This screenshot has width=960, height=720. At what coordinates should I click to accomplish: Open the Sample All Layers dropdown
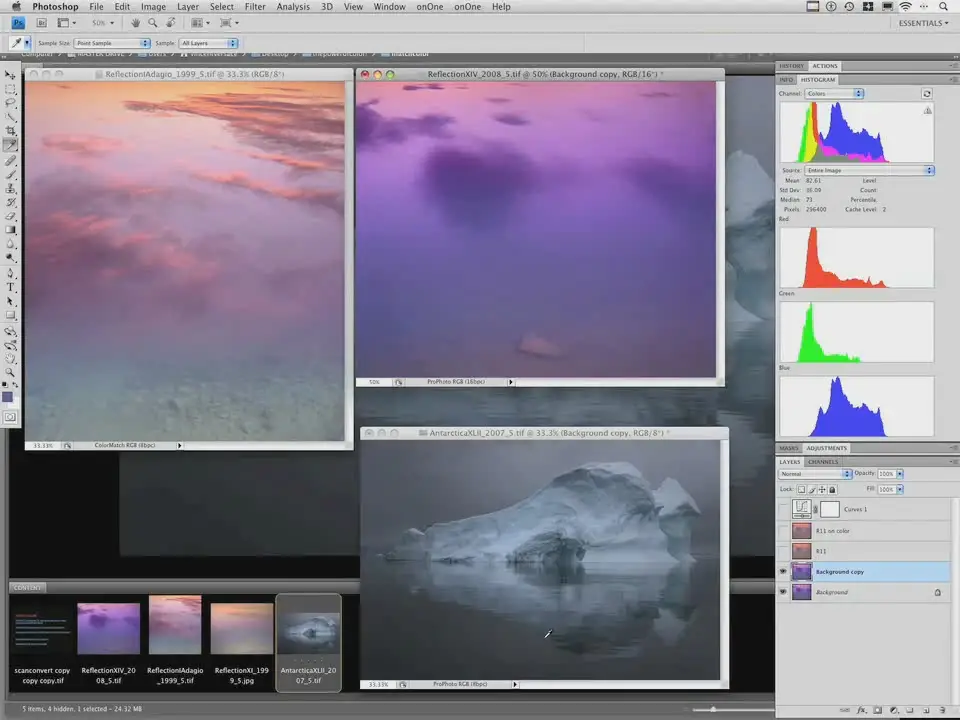(208, 43)
